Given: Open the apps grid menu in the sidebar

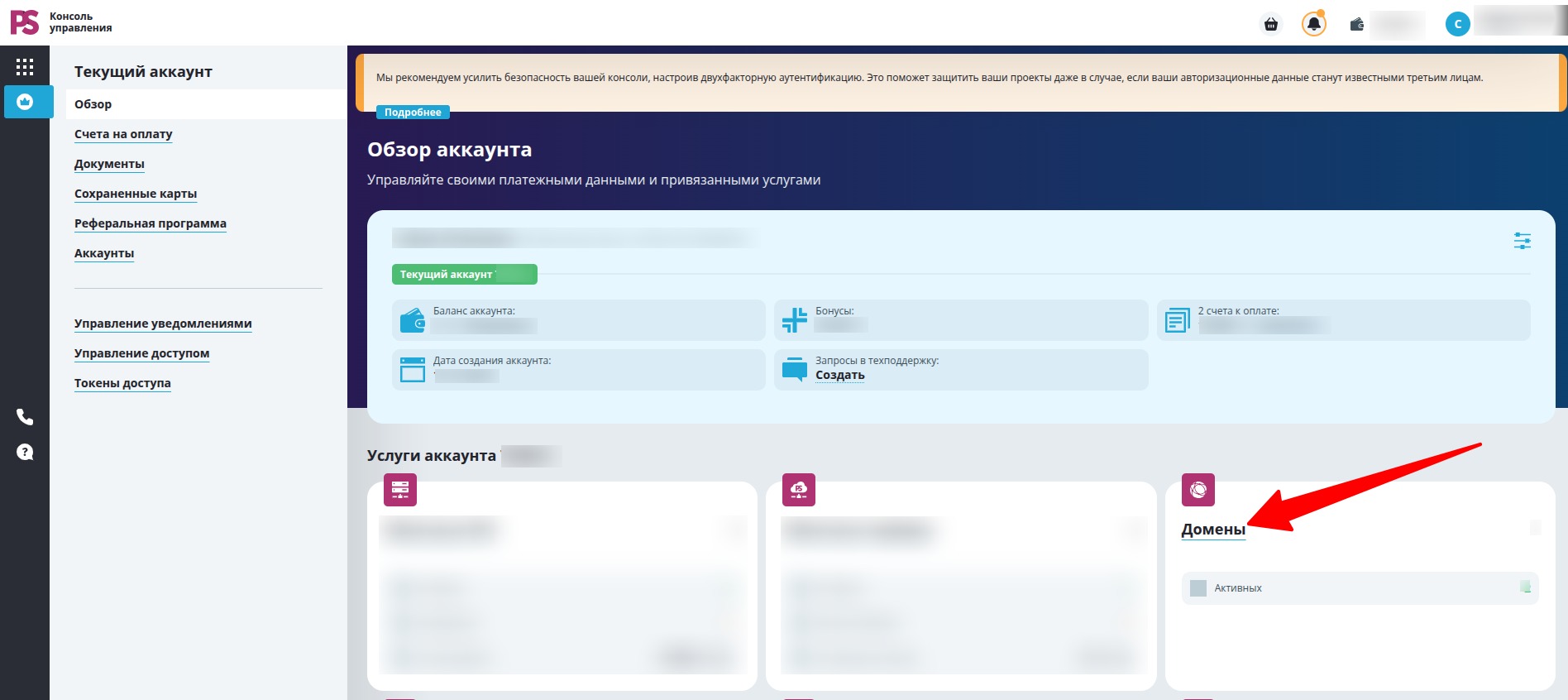Looking at the screenshot, I should tap(25, 67).
